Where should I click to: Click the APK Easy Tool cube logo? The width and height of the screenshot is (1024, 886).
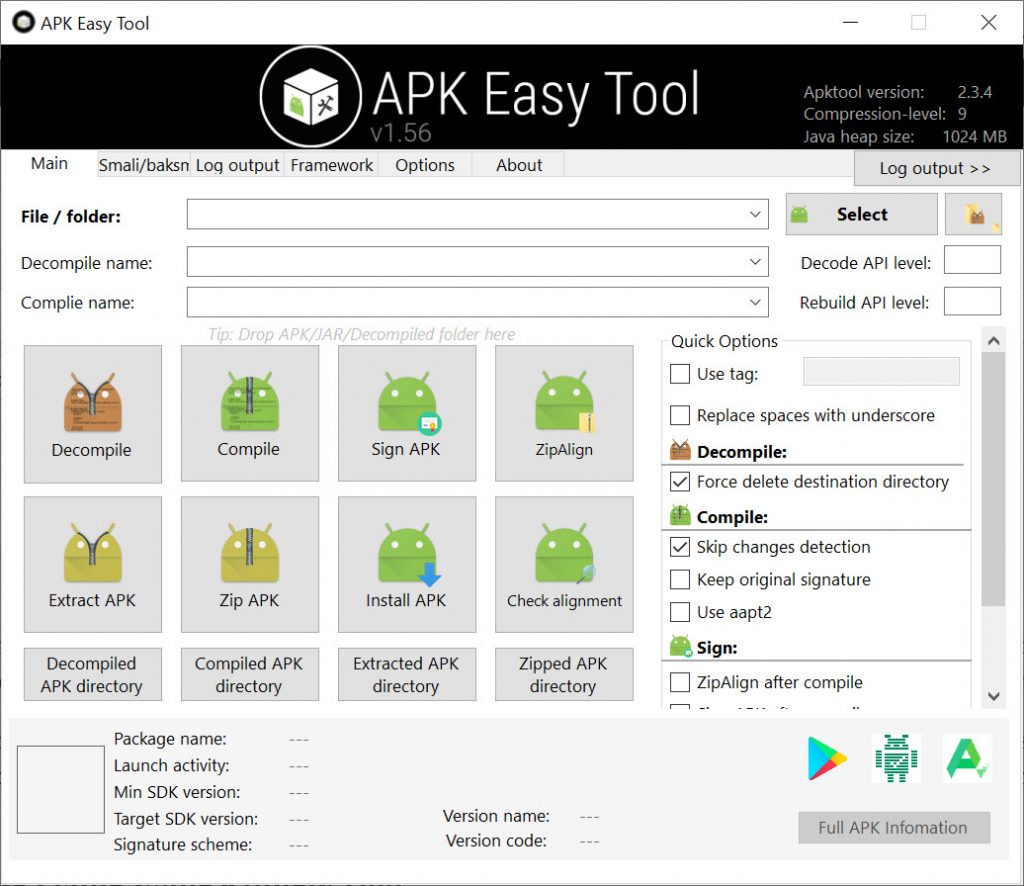click(x=311, y=97)
